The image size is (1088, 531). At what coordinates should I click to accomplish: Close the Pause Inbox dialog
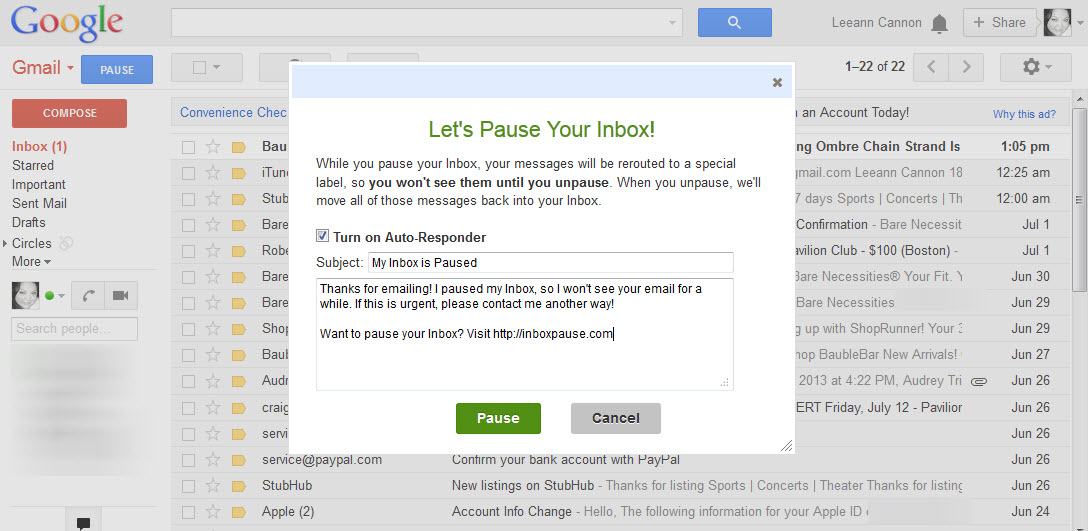click(777, 83)
